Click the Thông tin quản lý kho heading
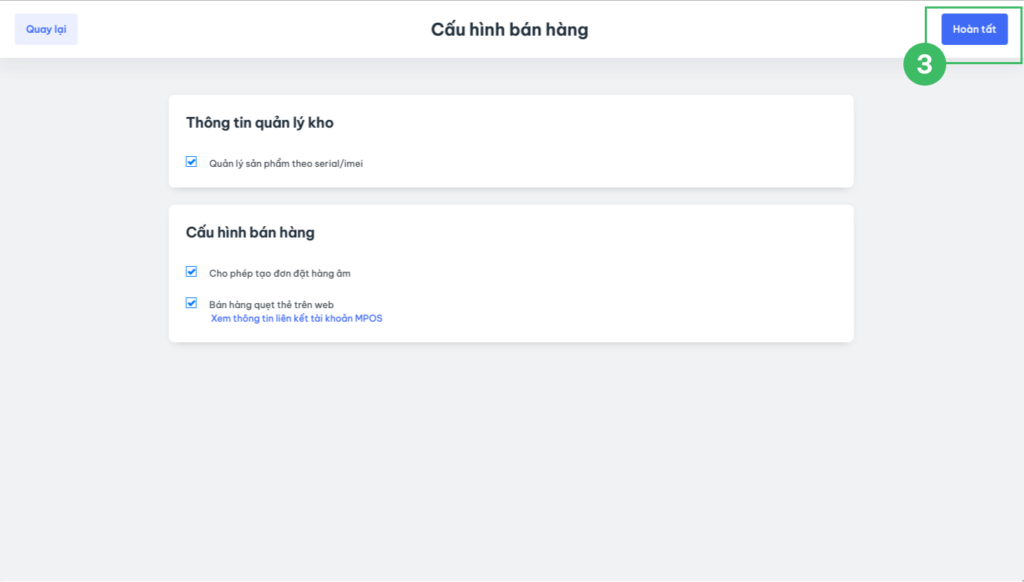This screenshot has width=1024, height=582. click(x=259, y=123)
